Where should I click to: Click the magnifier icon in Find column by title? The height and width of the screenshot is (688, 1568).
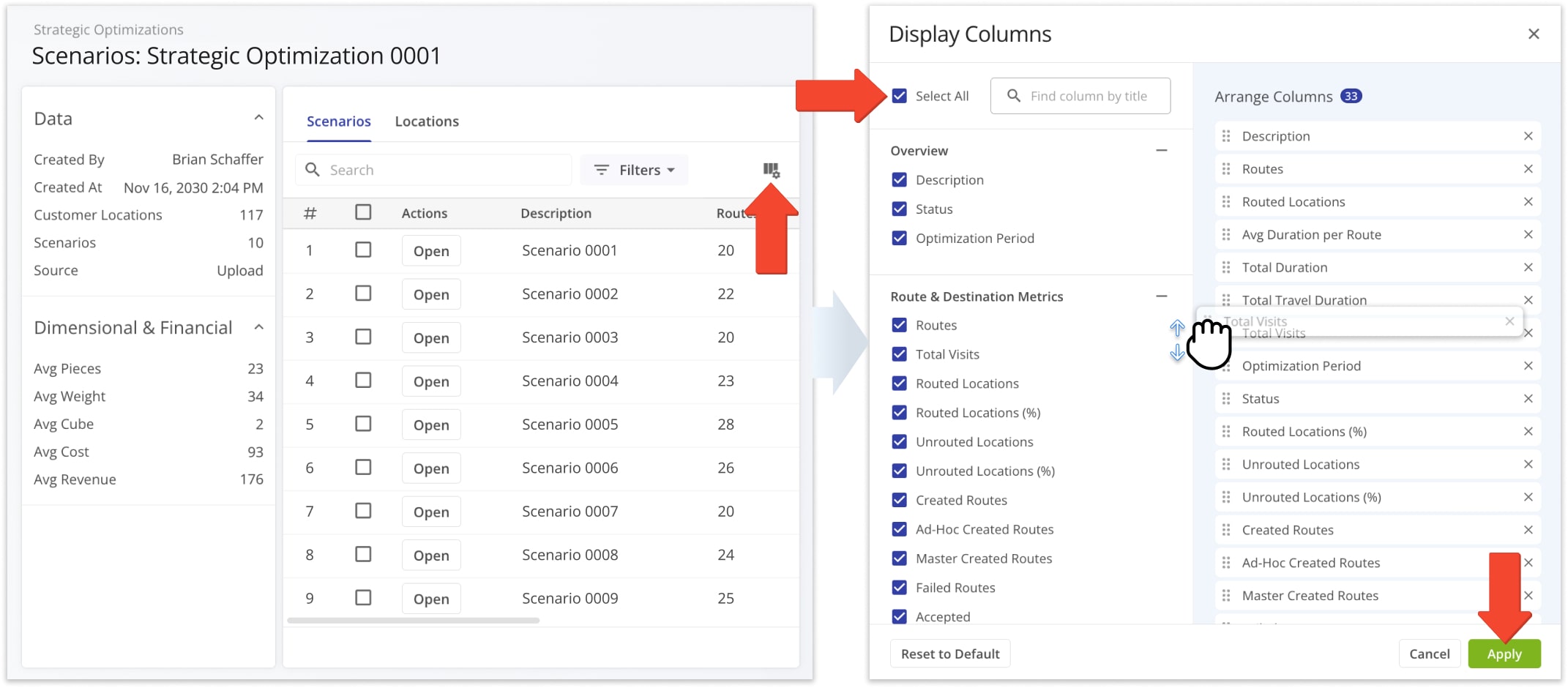(1014, 95)
